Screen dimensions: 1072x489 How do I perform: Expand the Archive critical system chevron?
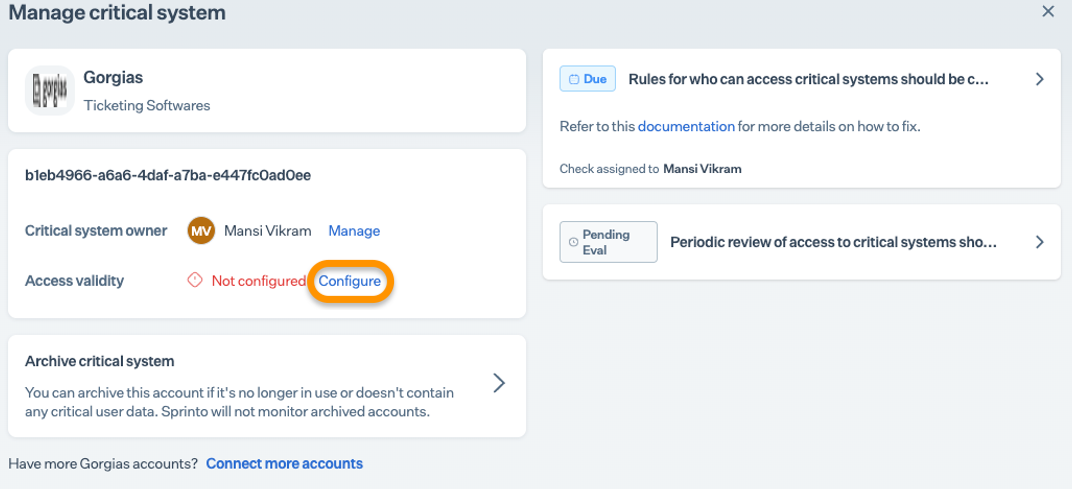click(499, 383)
